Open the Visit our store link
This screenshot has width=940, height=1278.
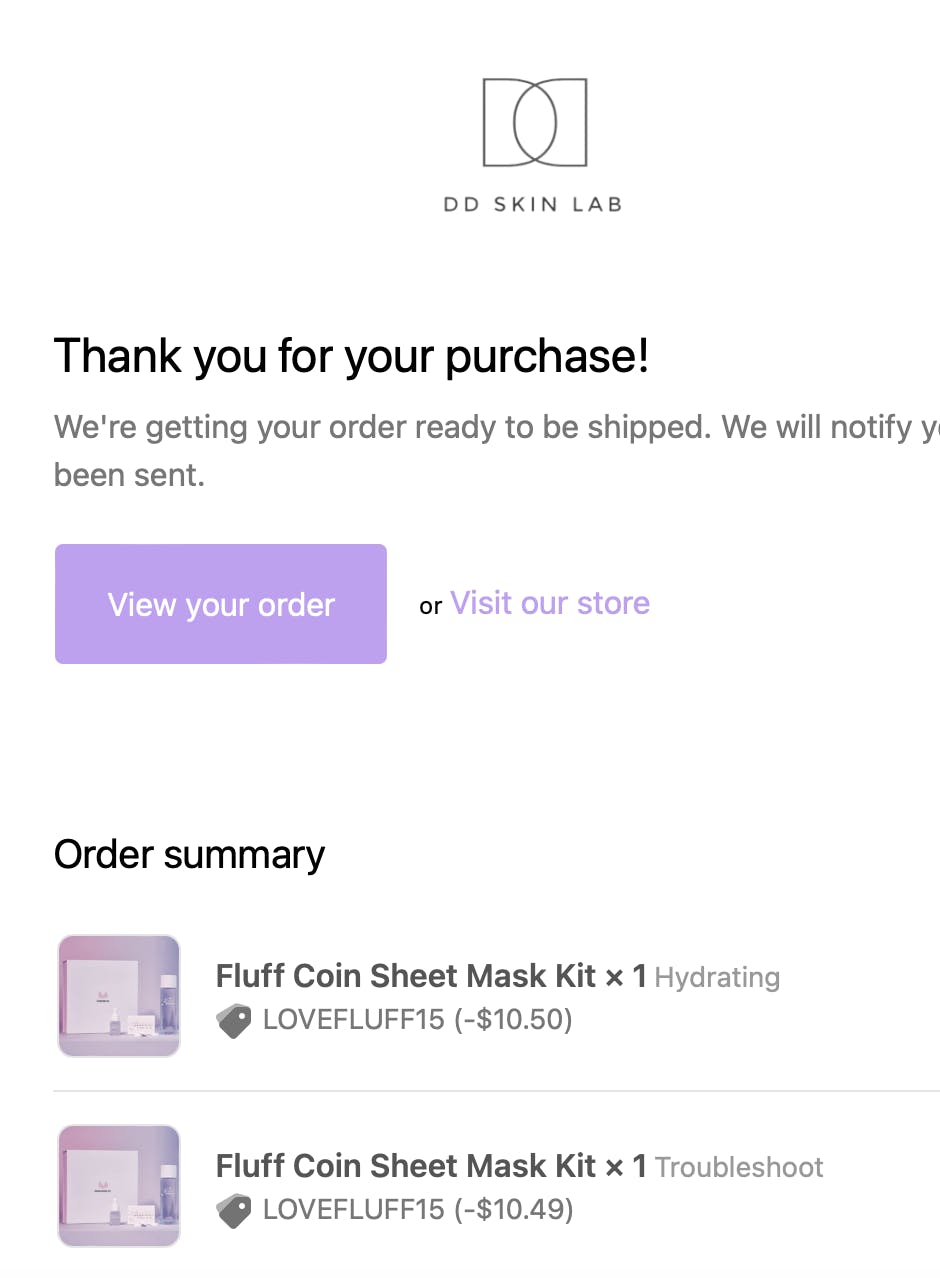(x=549, y=603)
